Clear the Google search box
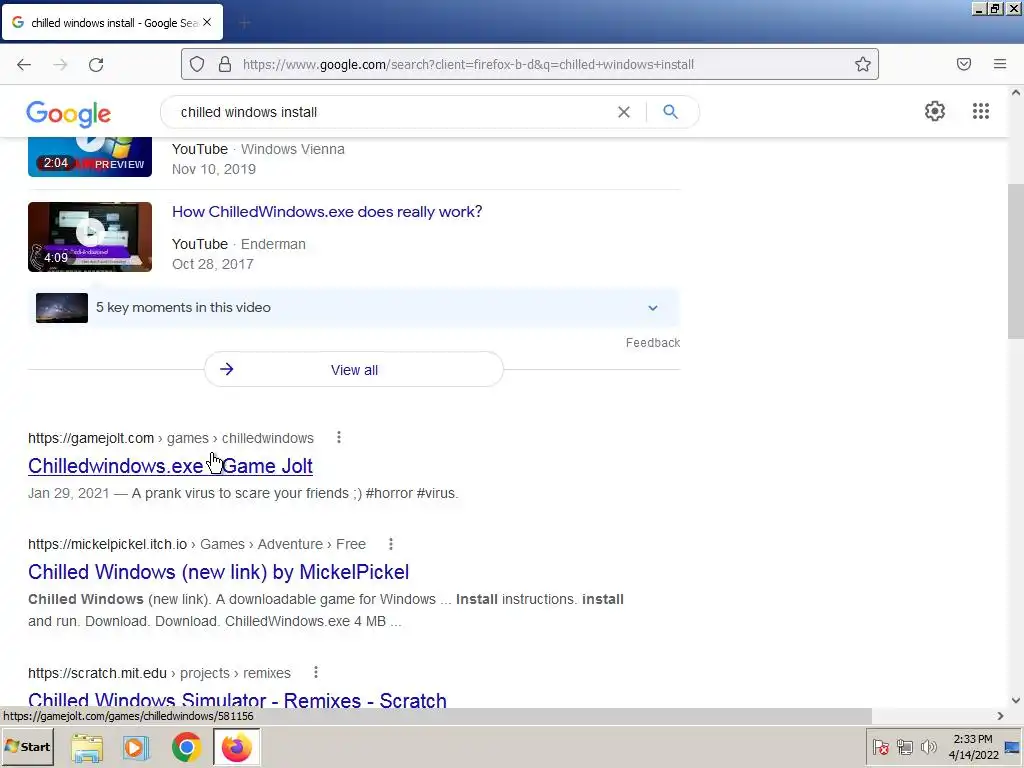The height and width of the screenshot is (768, 1024). click(624, 112)
